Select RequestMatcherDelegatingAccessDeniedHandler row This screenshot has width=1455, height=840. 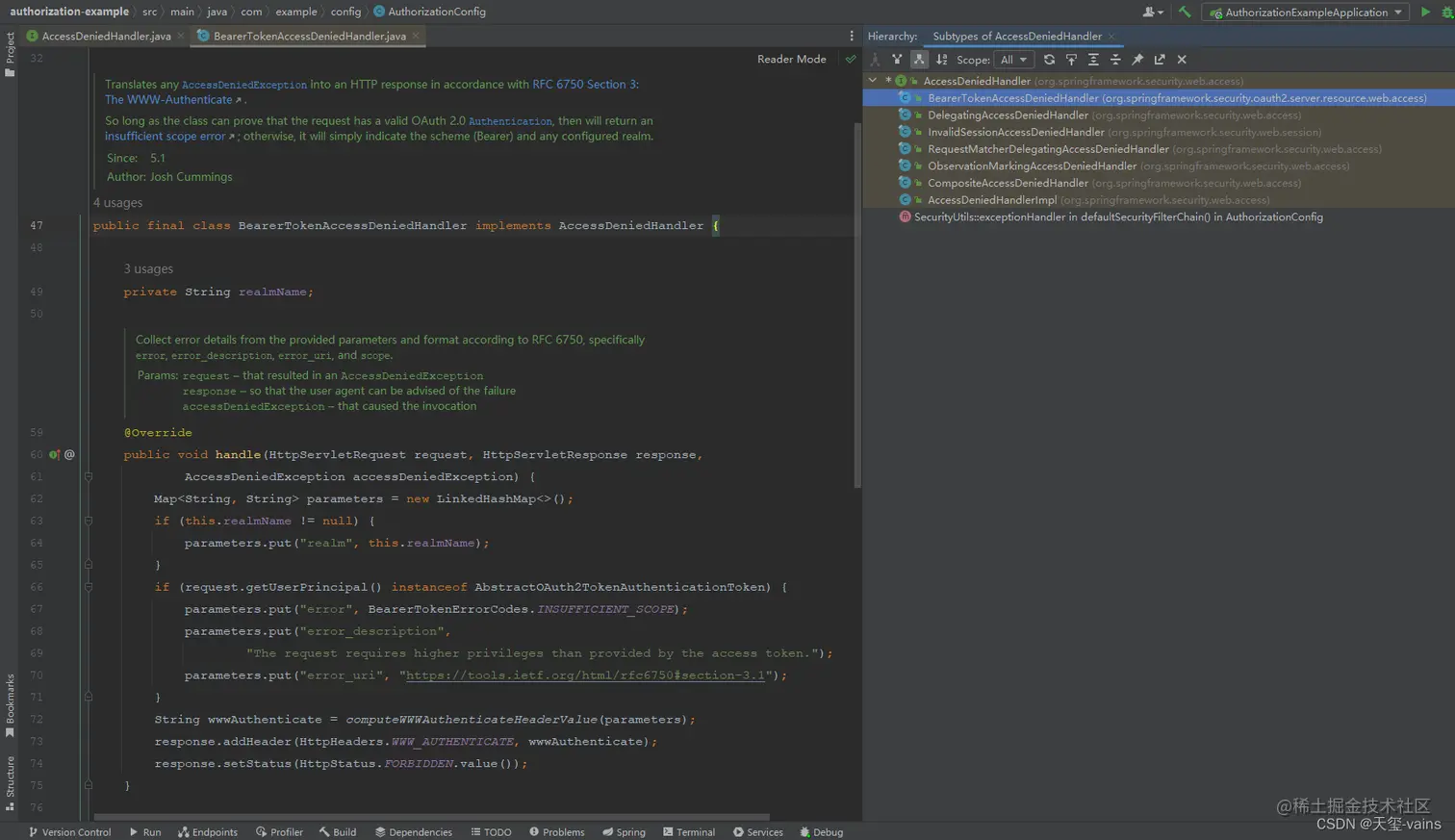click(x=1159, y=149)
